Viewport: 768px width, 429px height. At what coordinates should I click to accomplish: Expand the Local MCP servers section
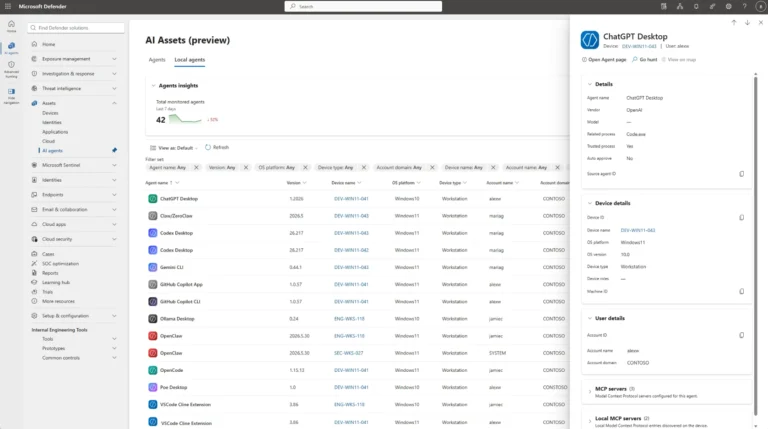click(590, 421)
